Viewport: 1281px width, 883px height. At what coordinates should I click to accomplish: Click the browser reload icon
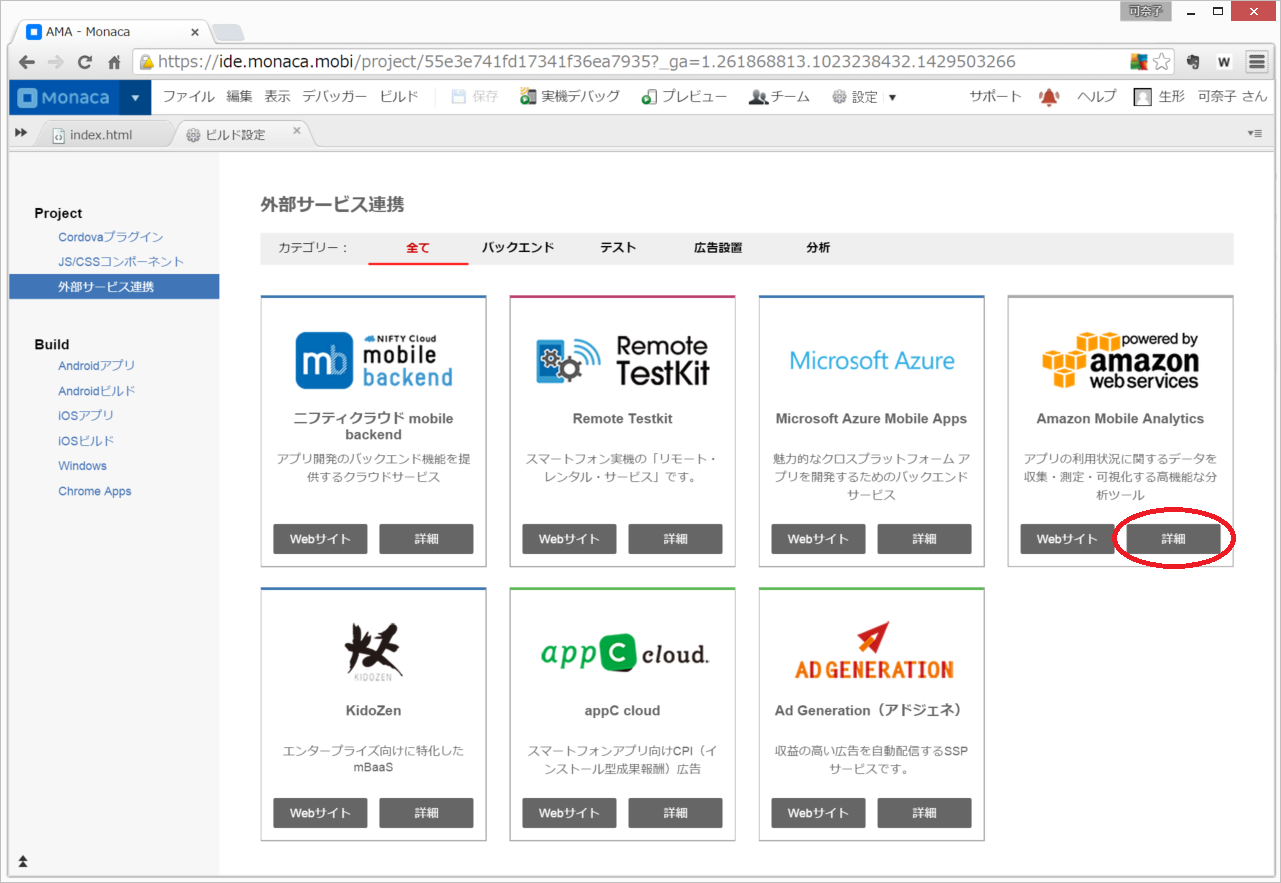coord(85,62)
